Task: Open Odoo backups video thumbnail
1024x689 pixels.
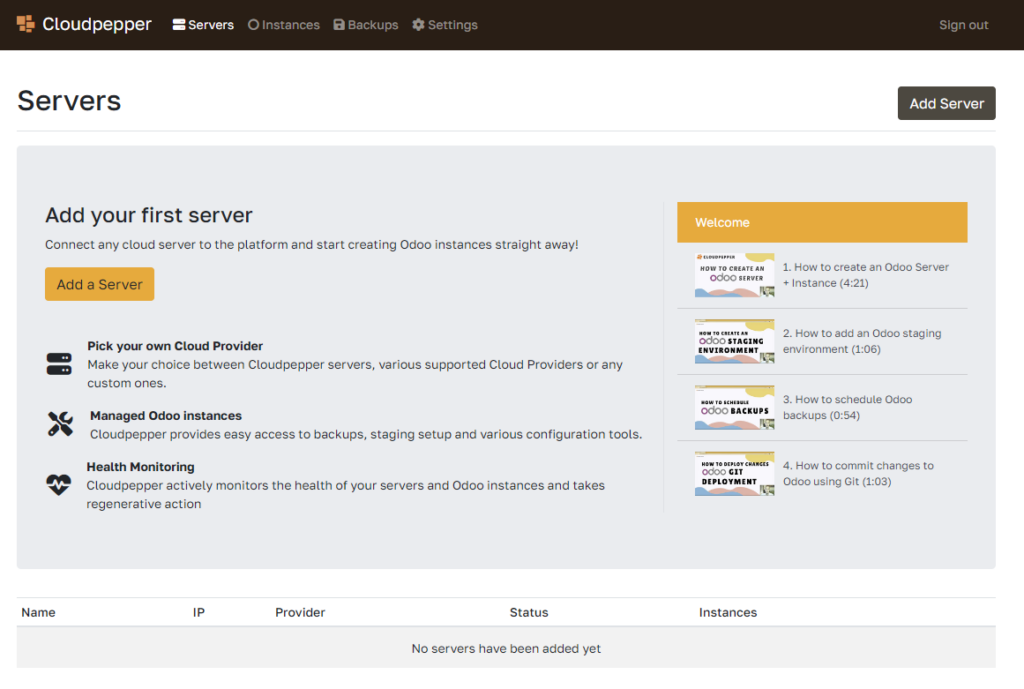Action: point(735,408)
